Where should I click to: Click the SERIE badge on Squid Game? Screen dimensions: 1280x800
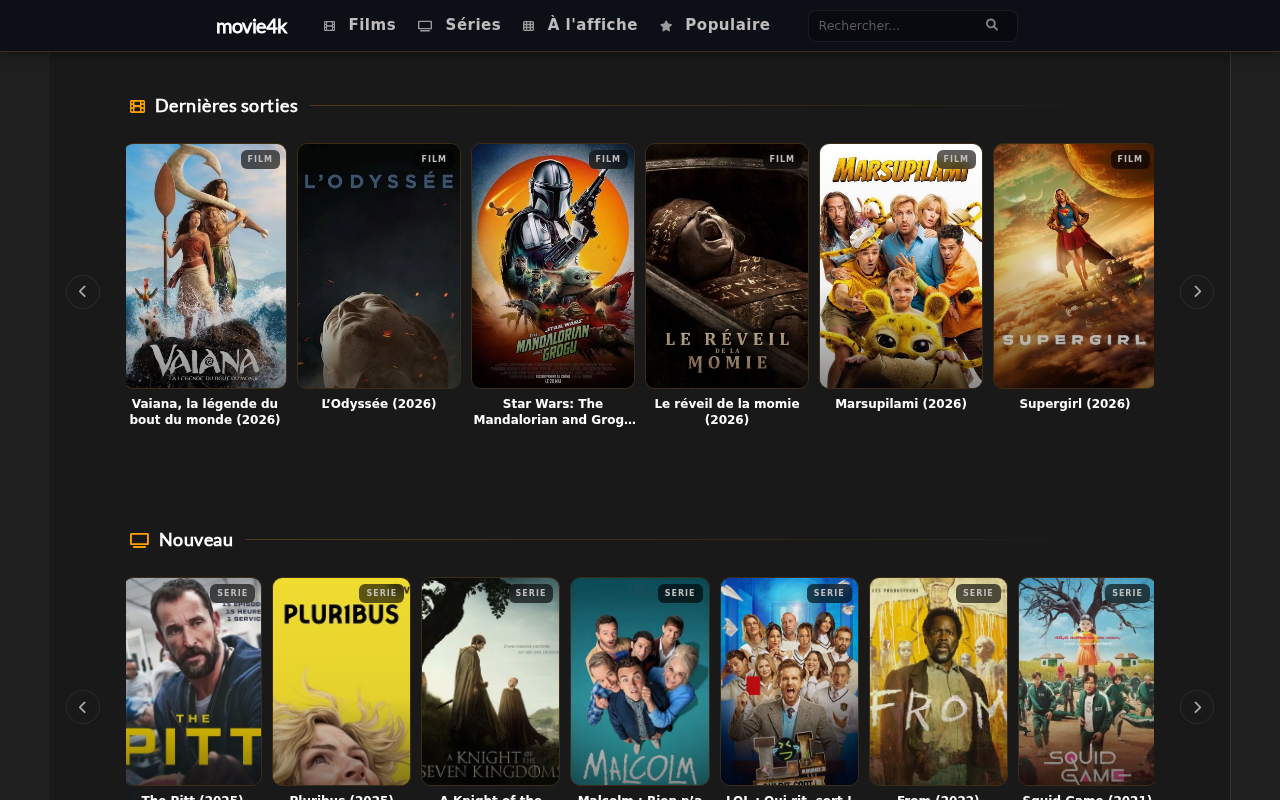1127,593
